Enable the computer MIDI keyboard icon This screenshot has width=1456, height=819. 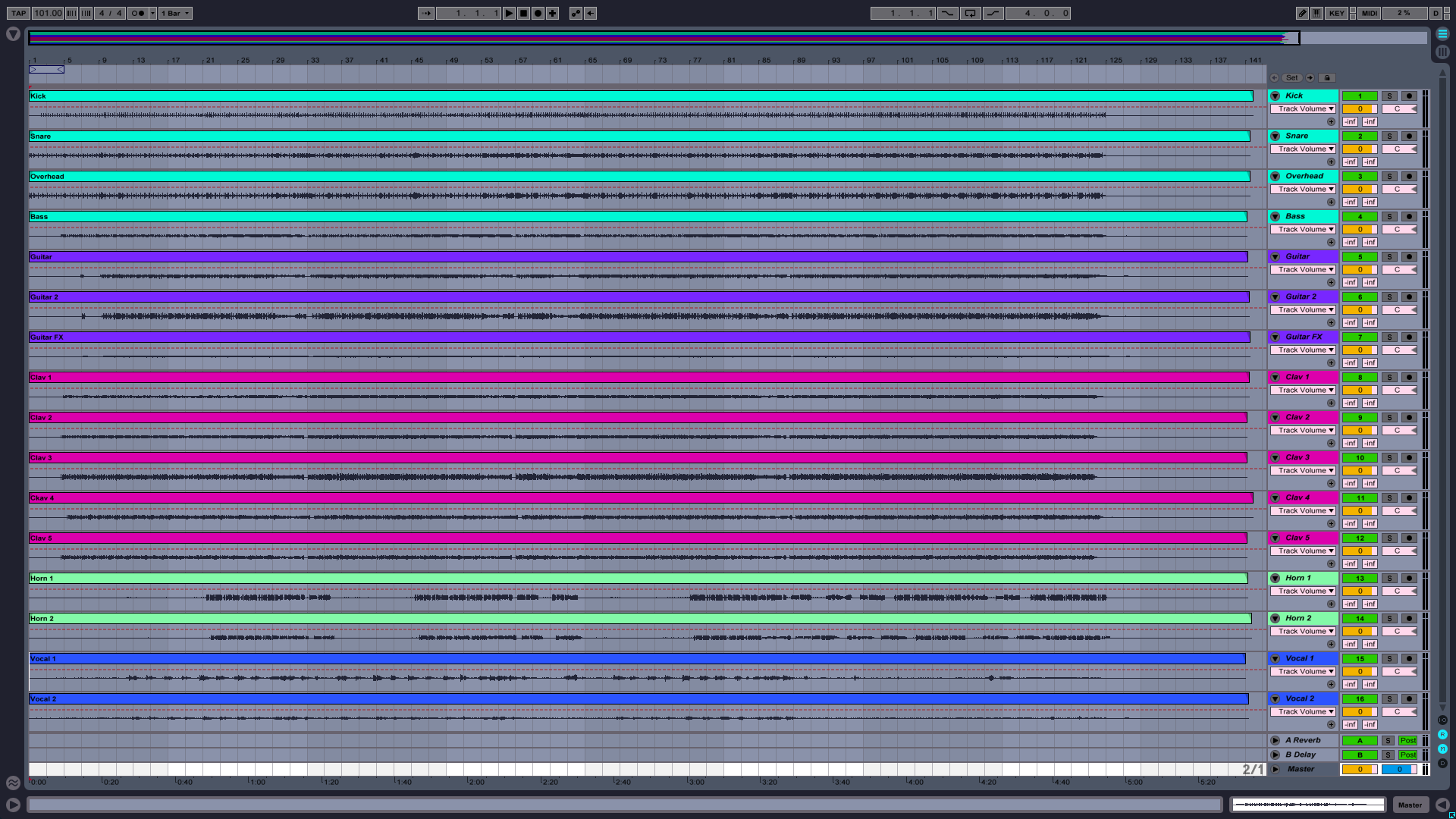(1316, 13)
